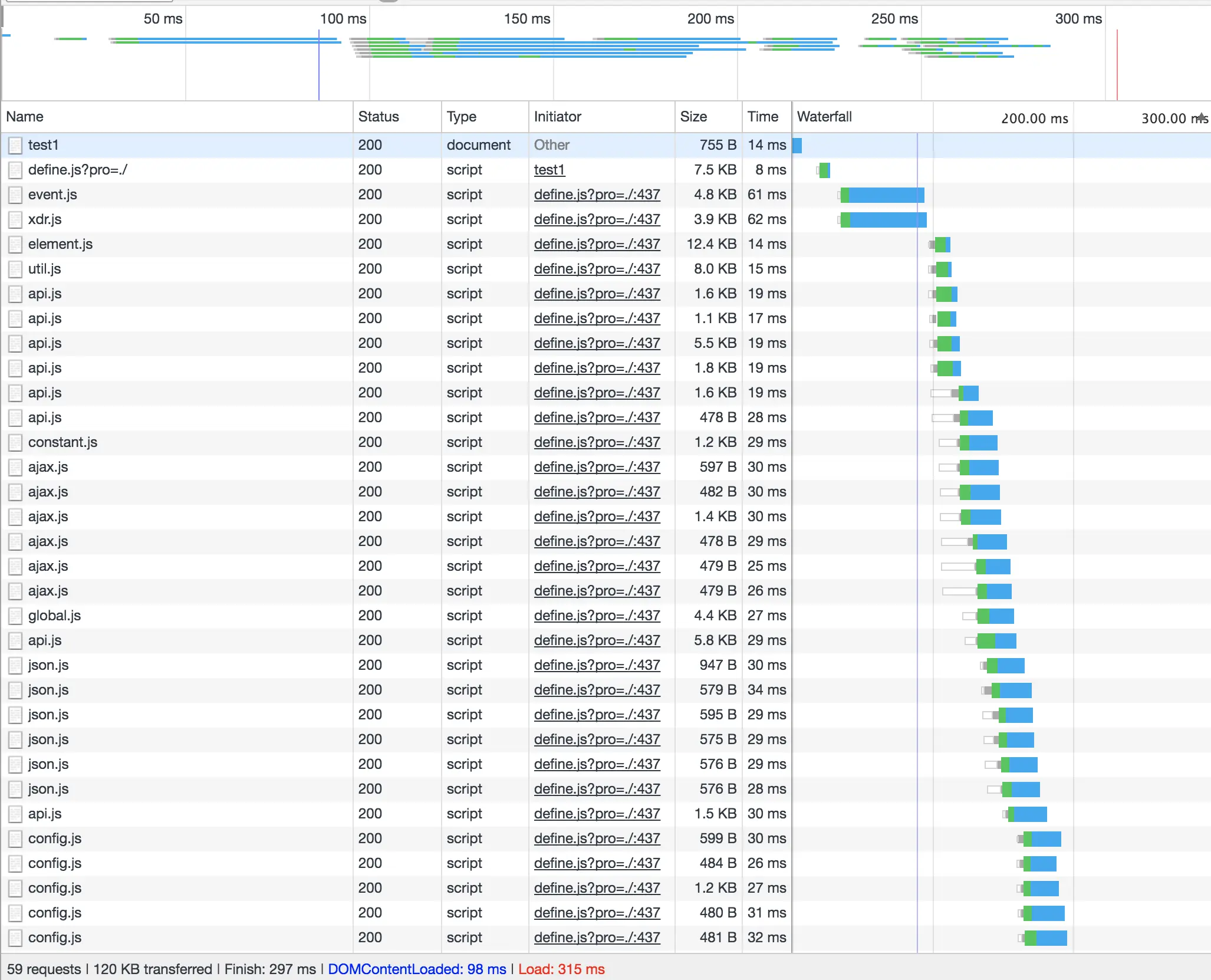Click the file icon for event.js
Screen dimensions: 1211x980
(15, 195)
